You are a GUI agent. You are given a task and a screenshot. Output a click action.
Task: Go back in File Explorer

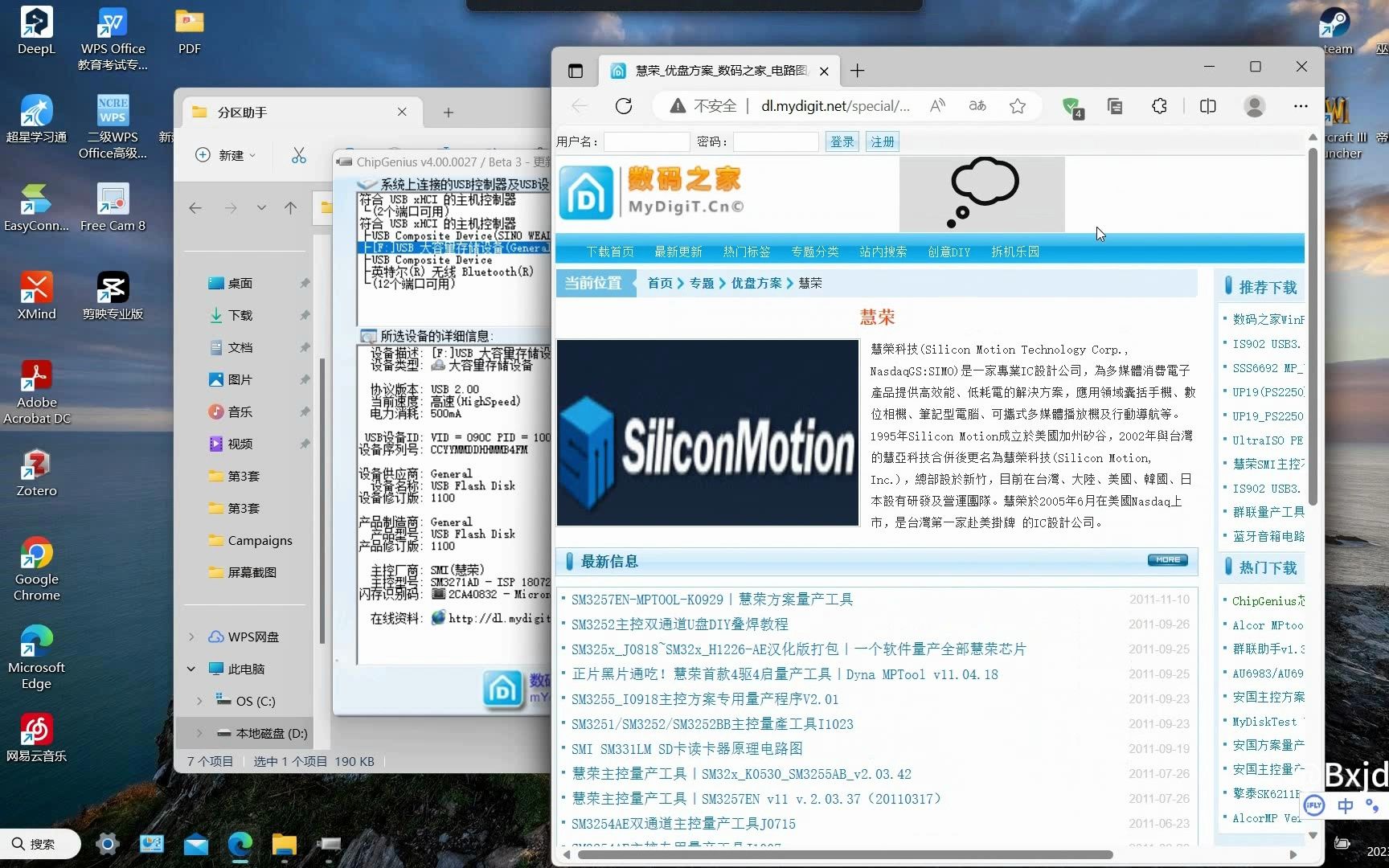(x=195, y=208)
